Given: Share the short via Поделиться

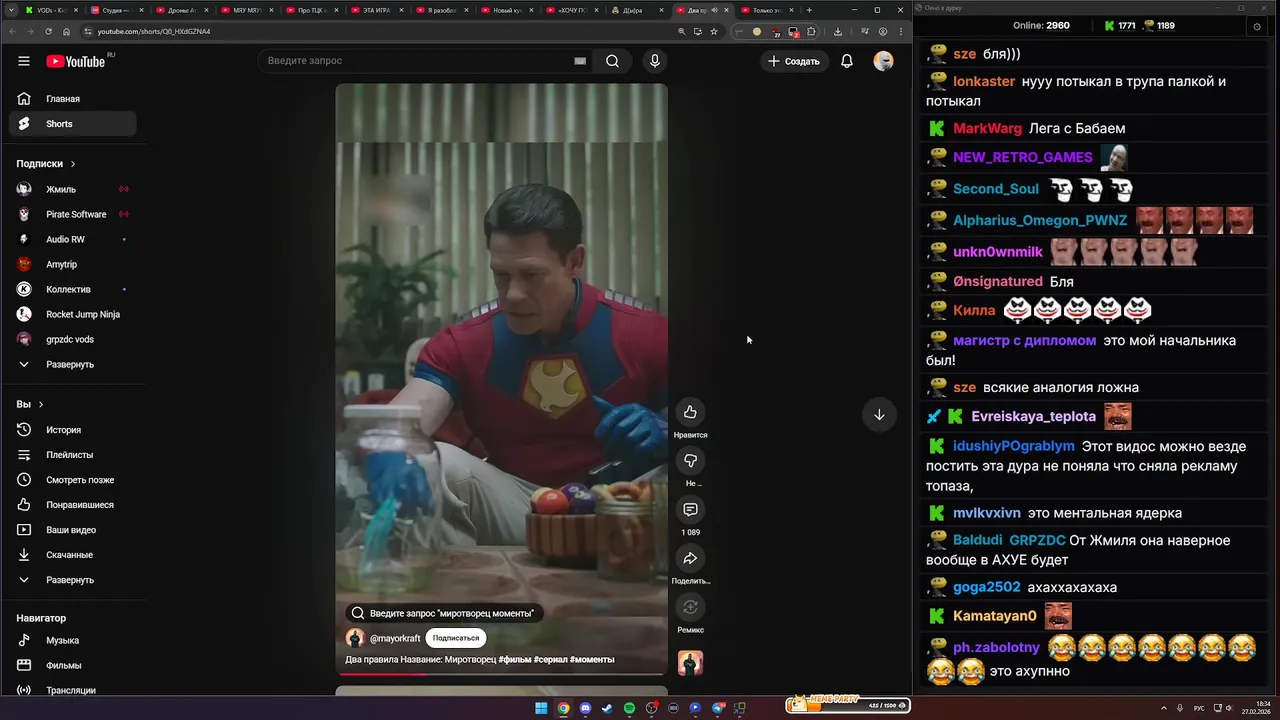Looking at the screenshot, I should (x=690, y=558).
